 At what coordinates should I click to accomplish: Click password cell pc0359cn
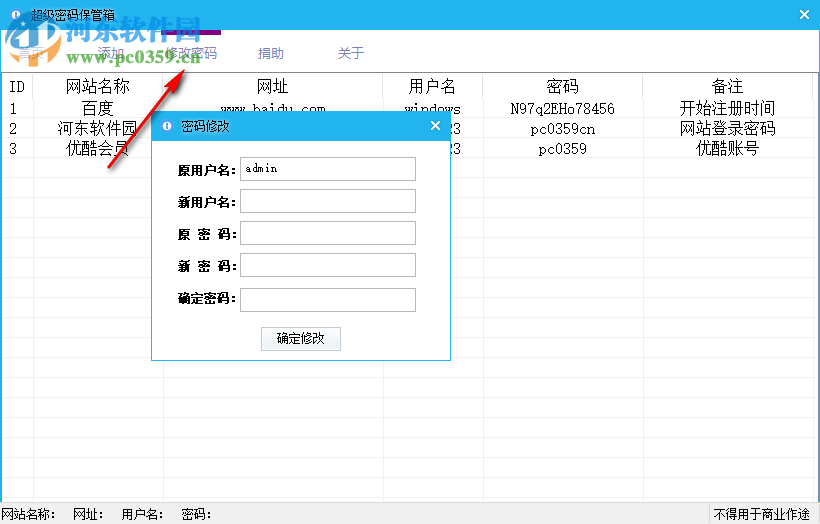(x=562, y=129)
